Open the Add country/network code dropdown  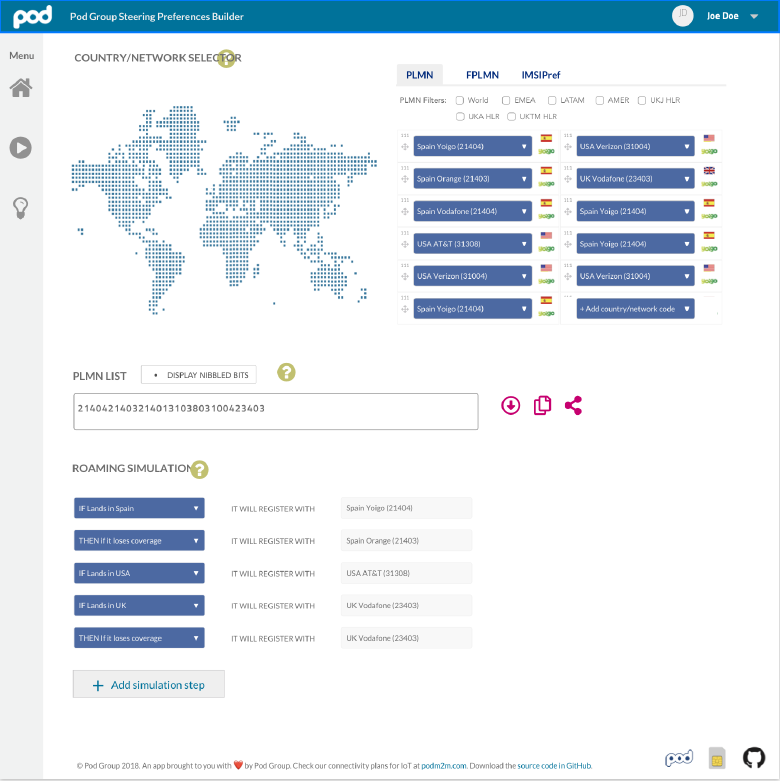(635, 309)
